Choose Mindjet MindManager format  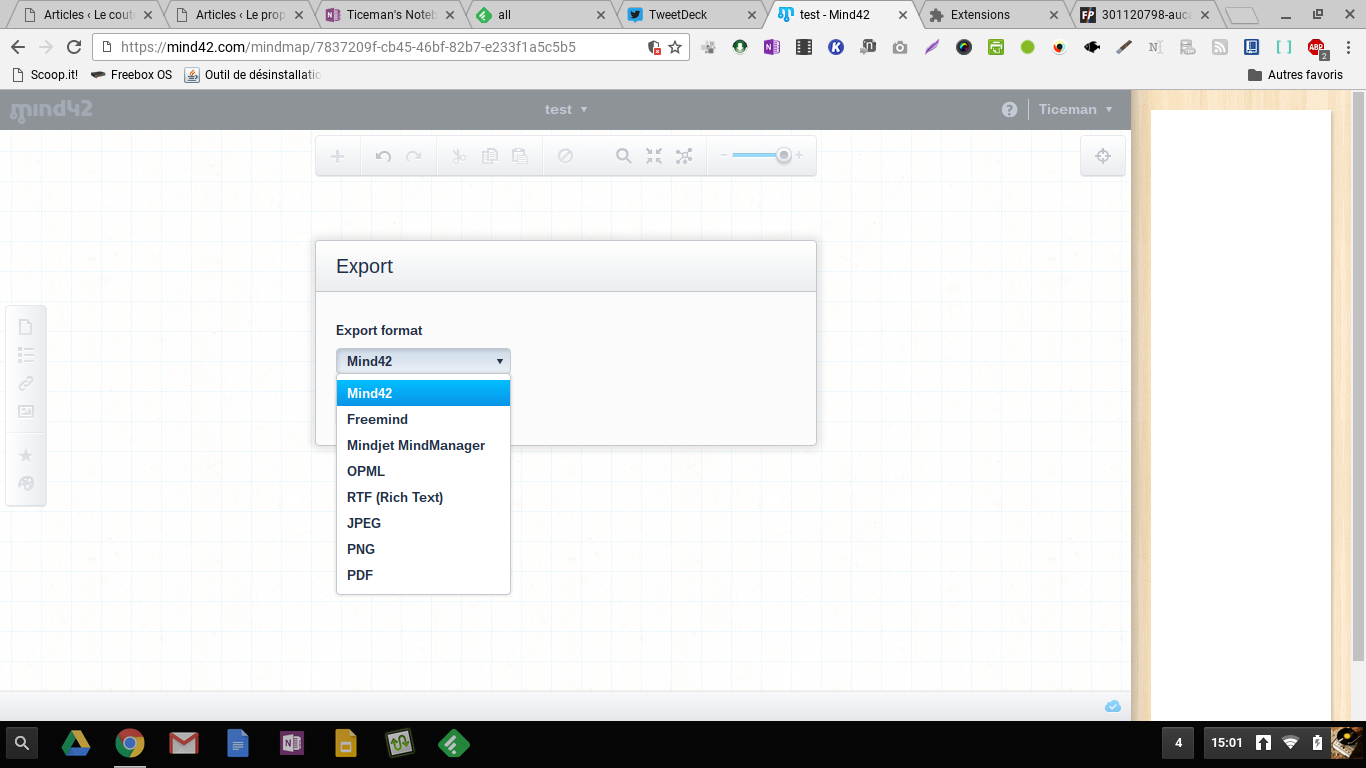423,445
